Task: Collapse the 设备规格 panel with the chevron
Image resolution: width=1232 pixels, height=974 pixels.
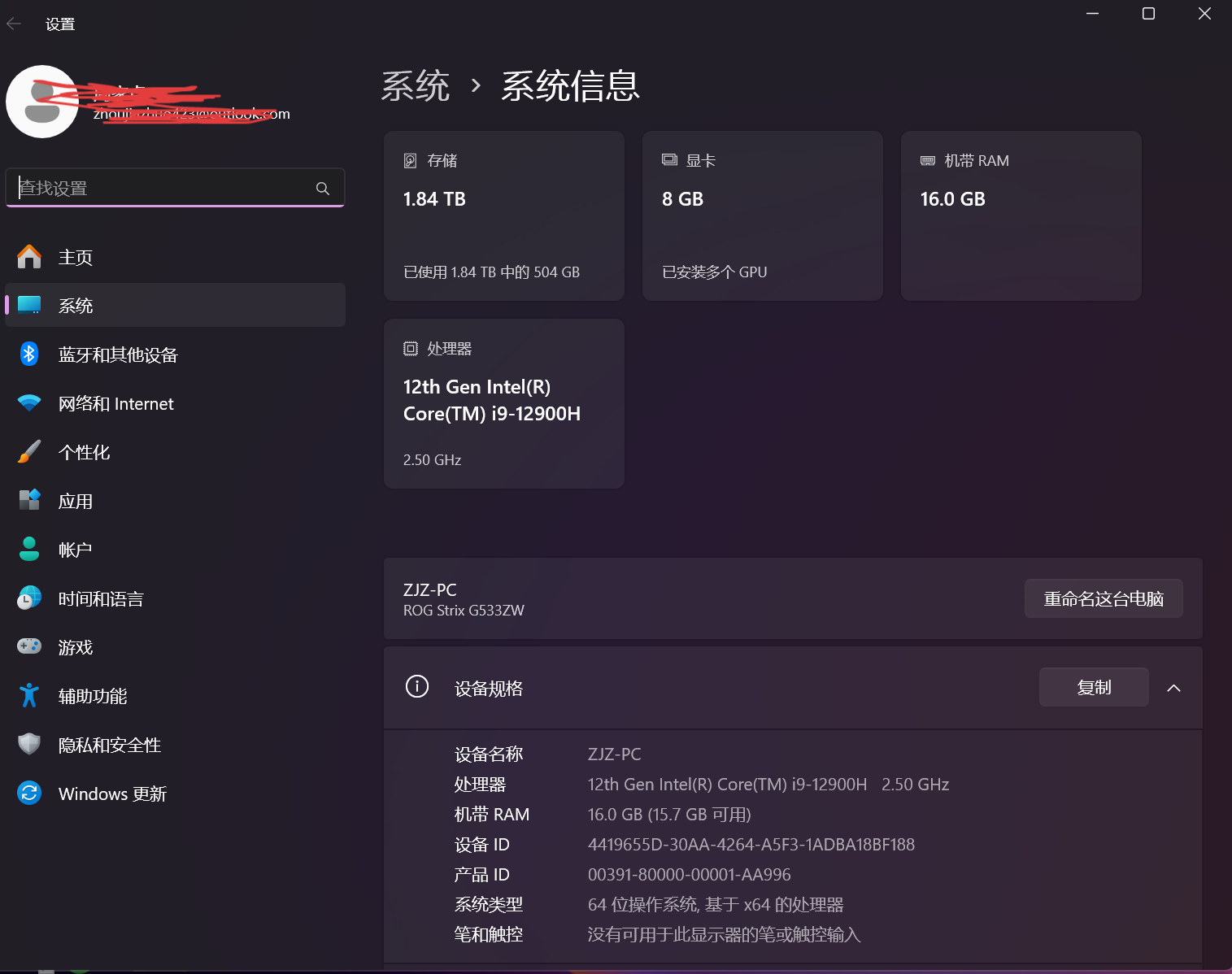Action: click(x=1173, y=687)
